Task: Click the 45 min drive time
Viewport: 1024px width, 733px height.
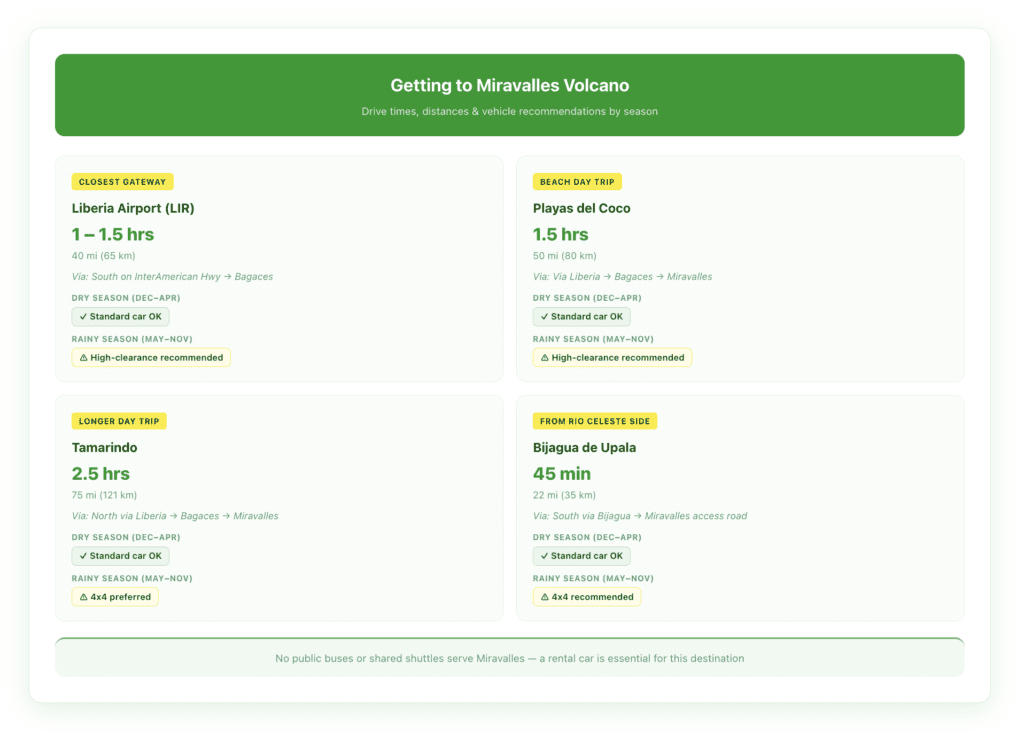Action: pos(561,473)
